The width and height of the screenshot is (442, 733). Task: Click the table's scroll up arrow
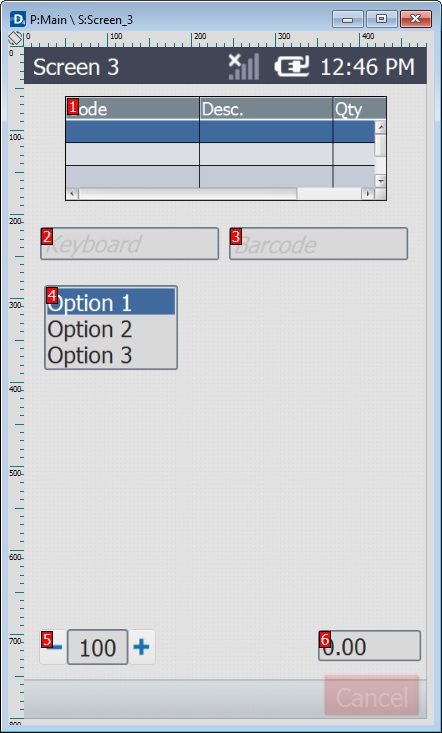(380, 127)
